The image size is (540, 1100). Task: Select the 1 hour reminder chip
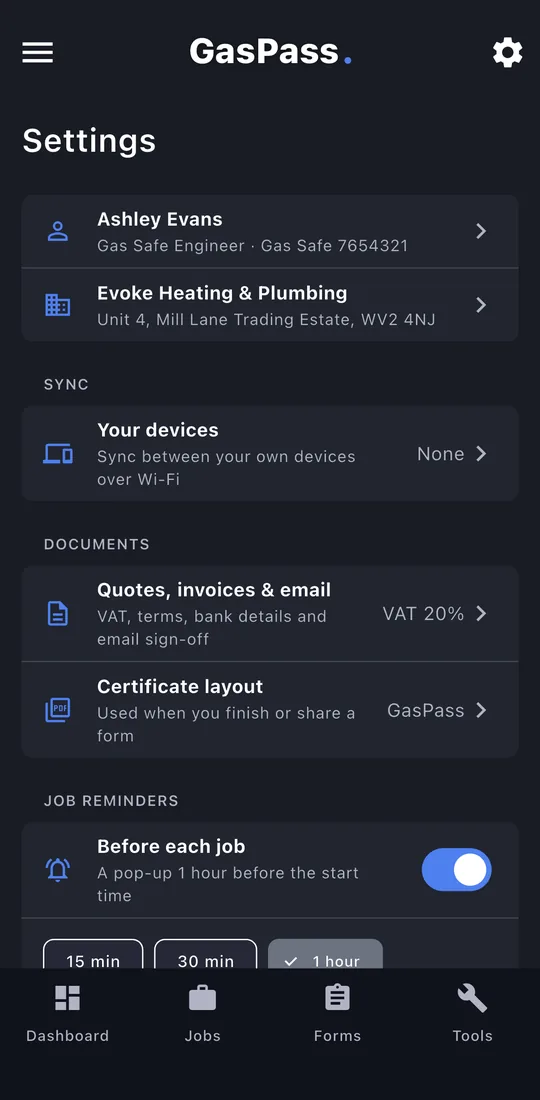coord(325,954)
